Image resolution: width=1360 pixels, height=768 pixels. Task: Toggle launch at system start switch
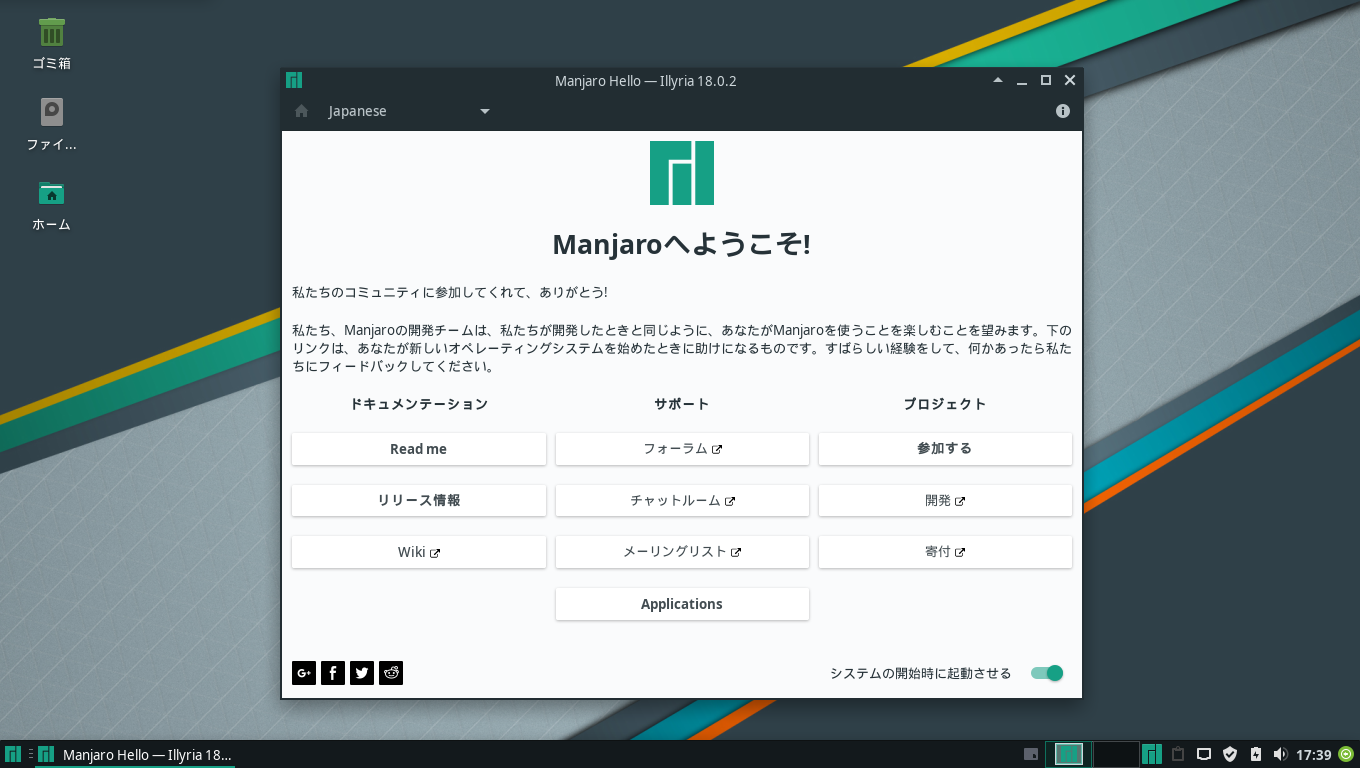[1047, 673]
